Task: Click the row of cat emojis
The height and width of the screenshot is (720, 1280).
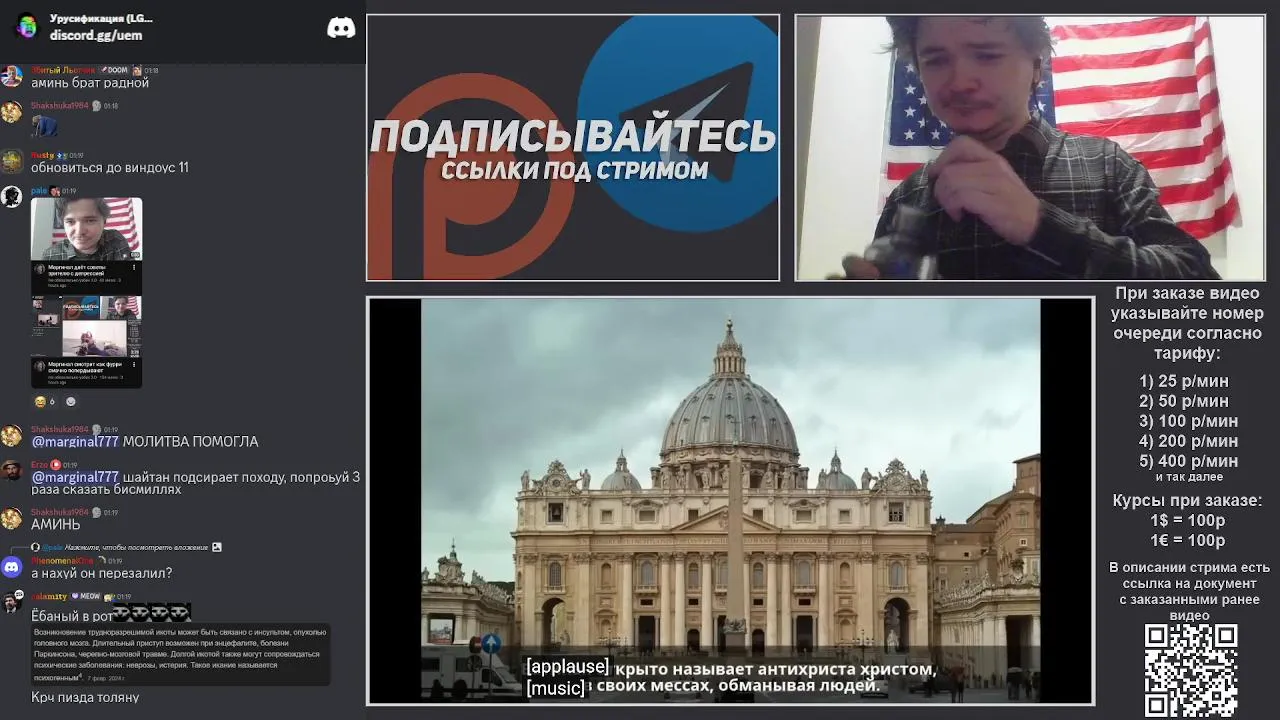Action: pyautogui.click(x=152, y=613)
